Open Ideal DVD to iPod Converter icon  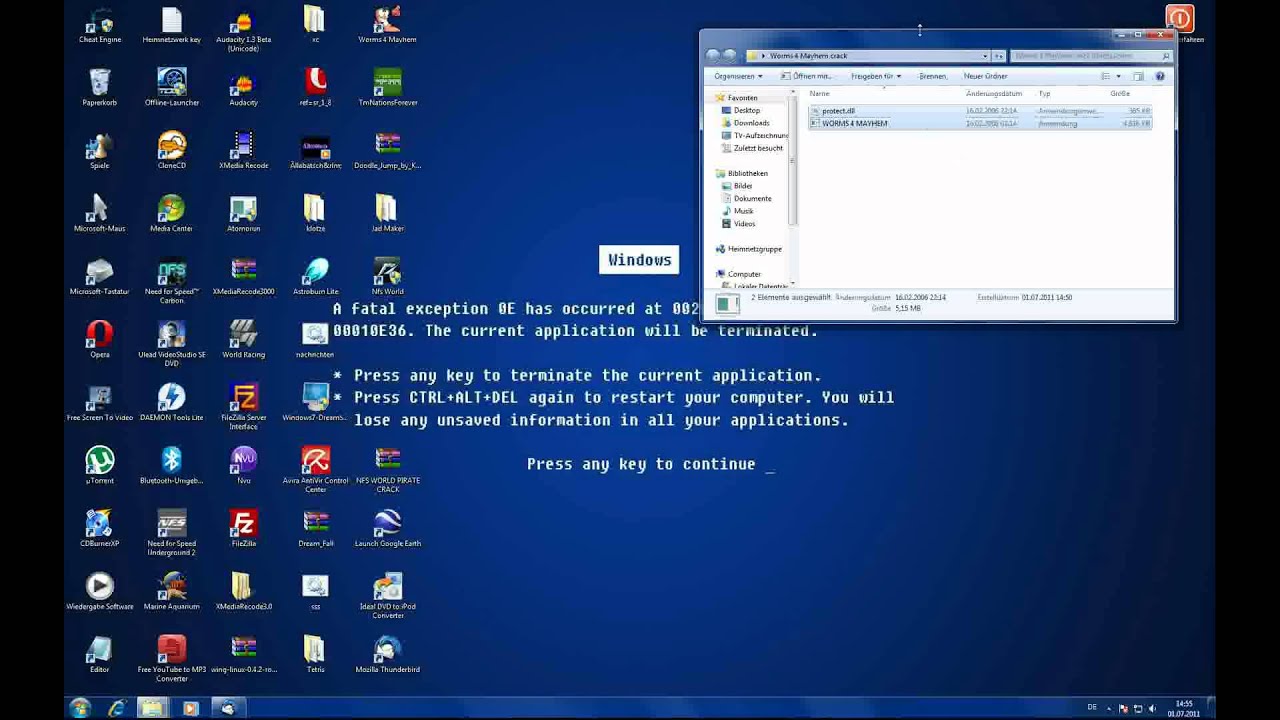click(387, 596)
